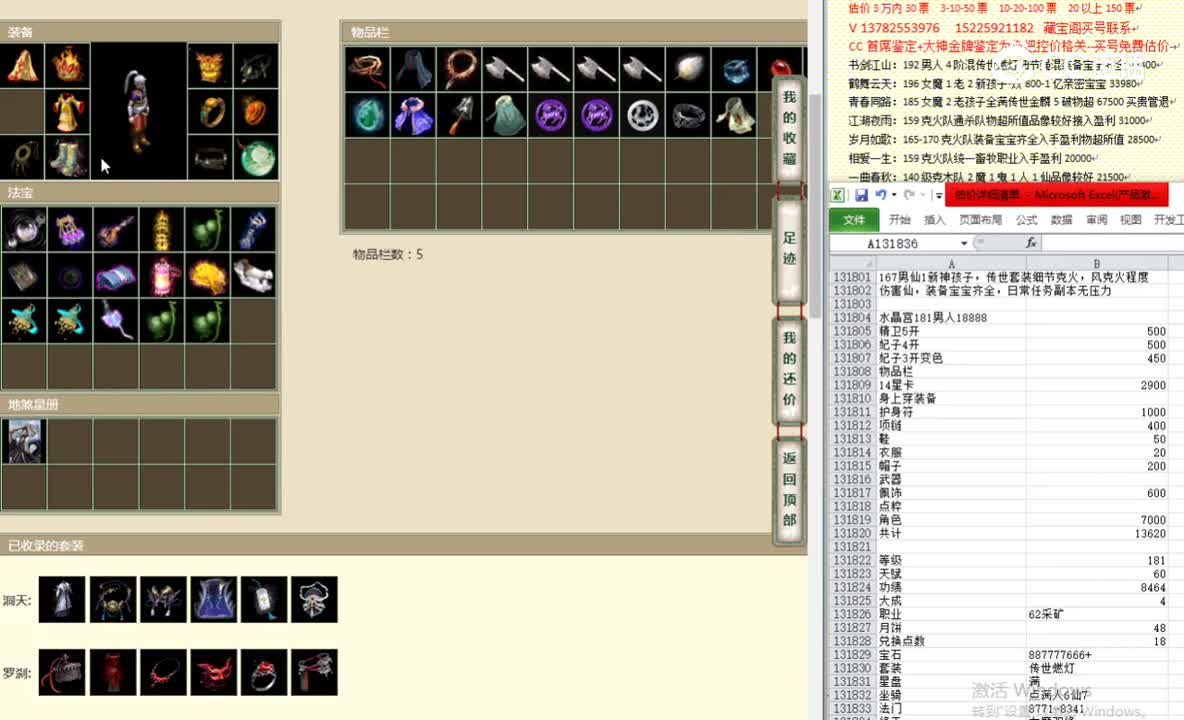1184x720 pixels.
Task: Open the star book character portrait
Action: pos(23,441)
